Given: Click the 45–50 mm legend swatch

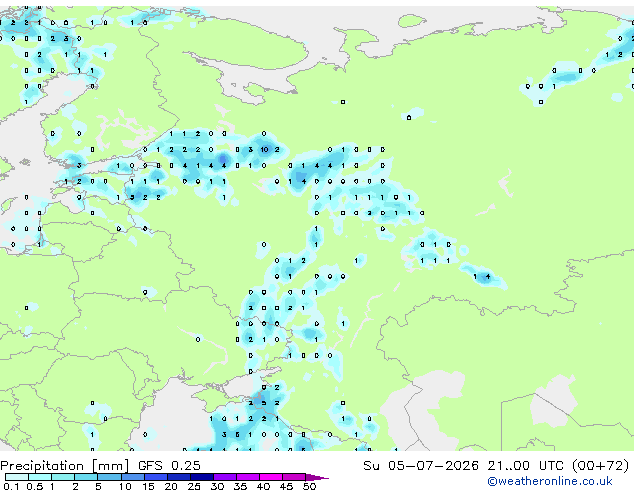Looking at the screenshot, I should pos(293,477).
